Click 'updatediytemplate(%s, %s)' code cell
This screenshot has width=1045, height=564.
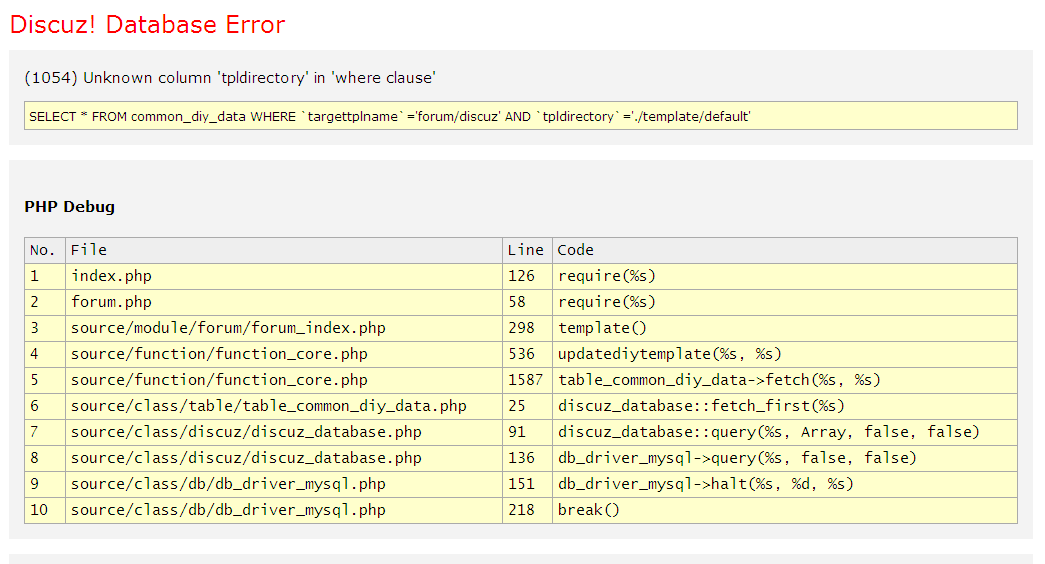click(785, 354)
